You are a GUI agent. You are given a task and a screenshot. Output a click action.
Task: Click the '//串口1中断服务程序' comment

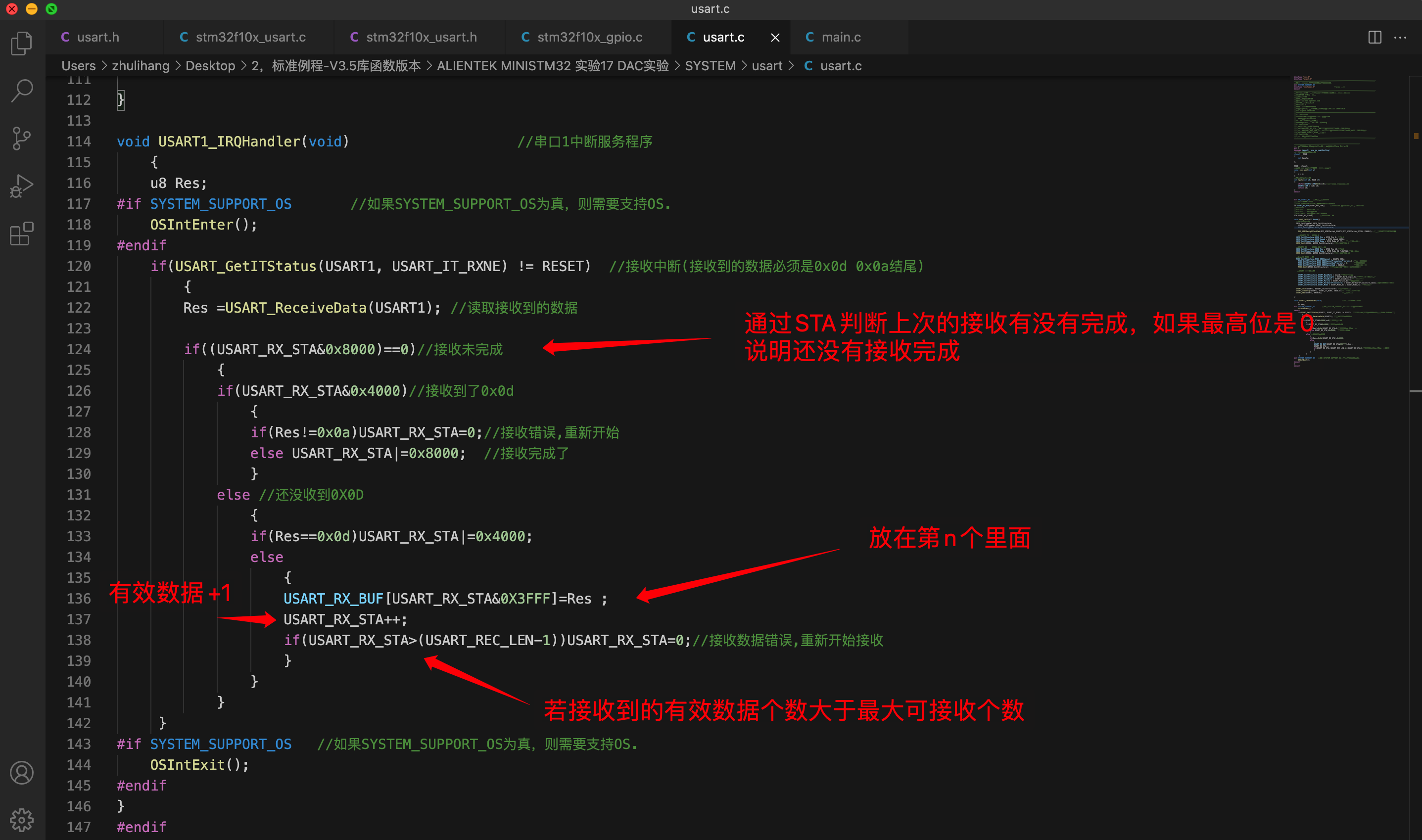585,141
